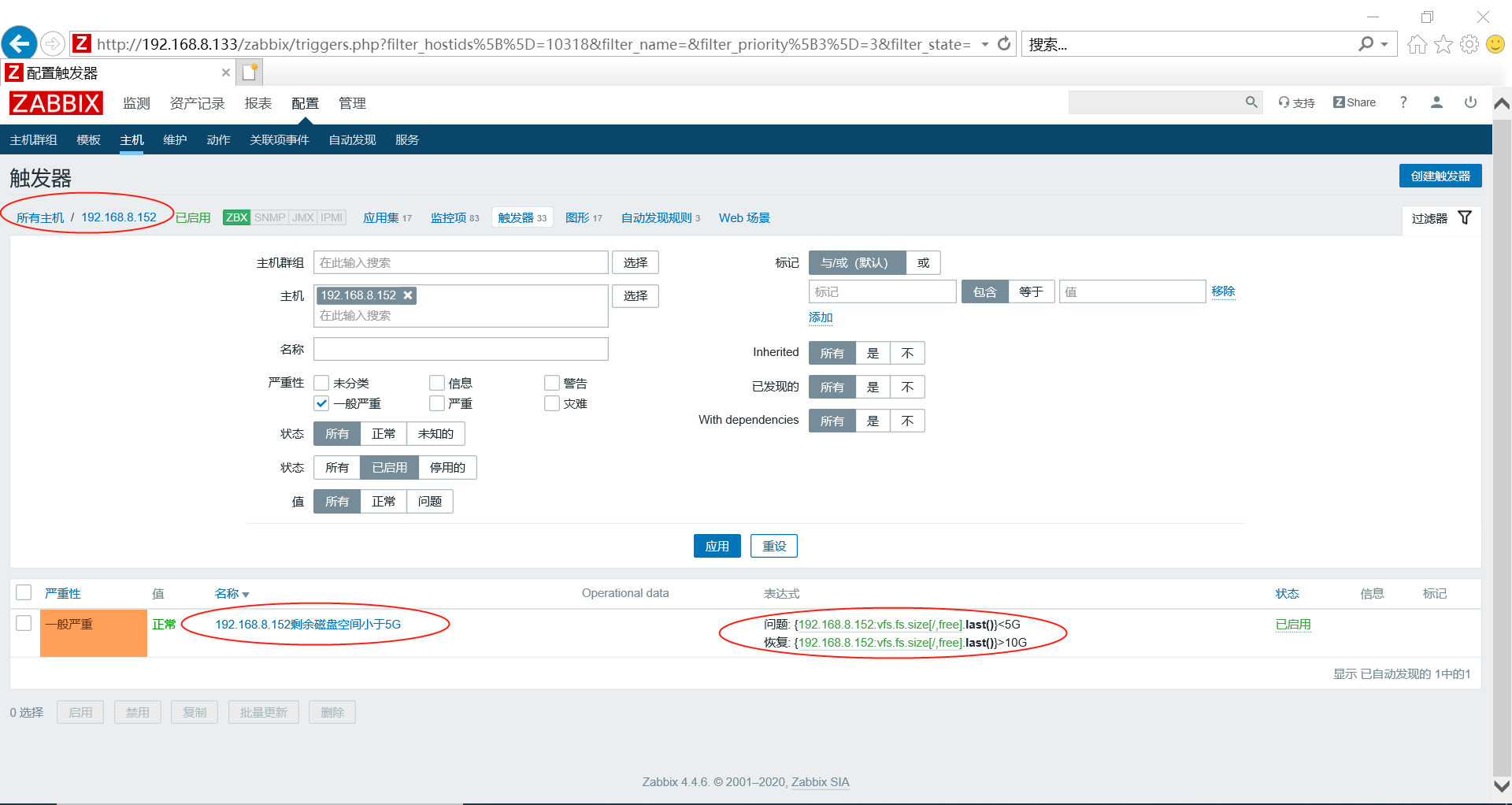Click the 主机群组 search input field
The width and height of the screenshot is (1512, 805).
click(461, 262)
